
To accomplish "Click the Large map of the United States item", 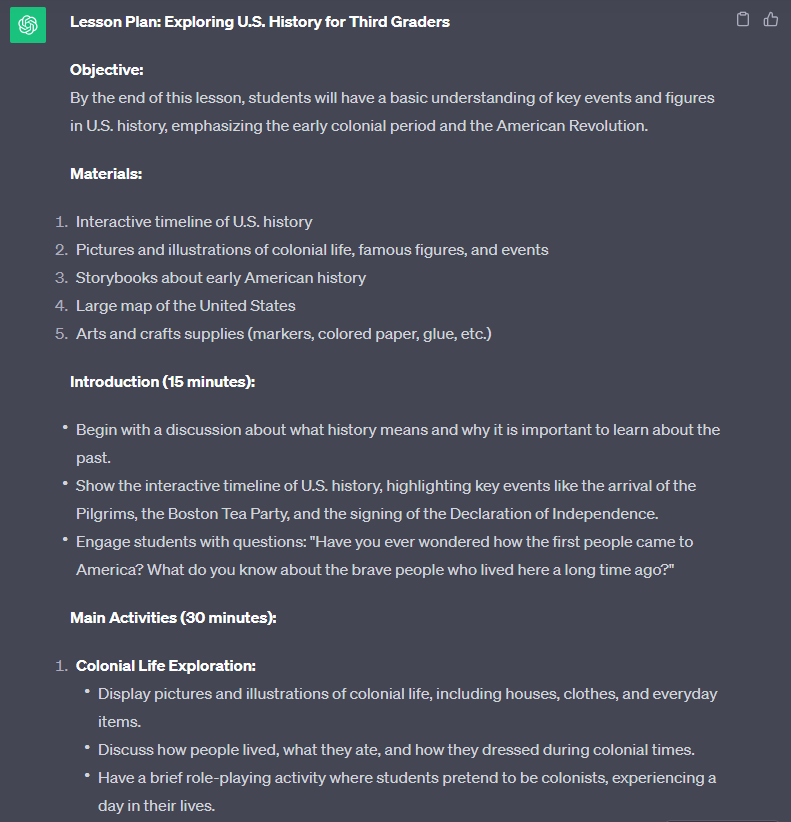I will (x=186, y=306).
